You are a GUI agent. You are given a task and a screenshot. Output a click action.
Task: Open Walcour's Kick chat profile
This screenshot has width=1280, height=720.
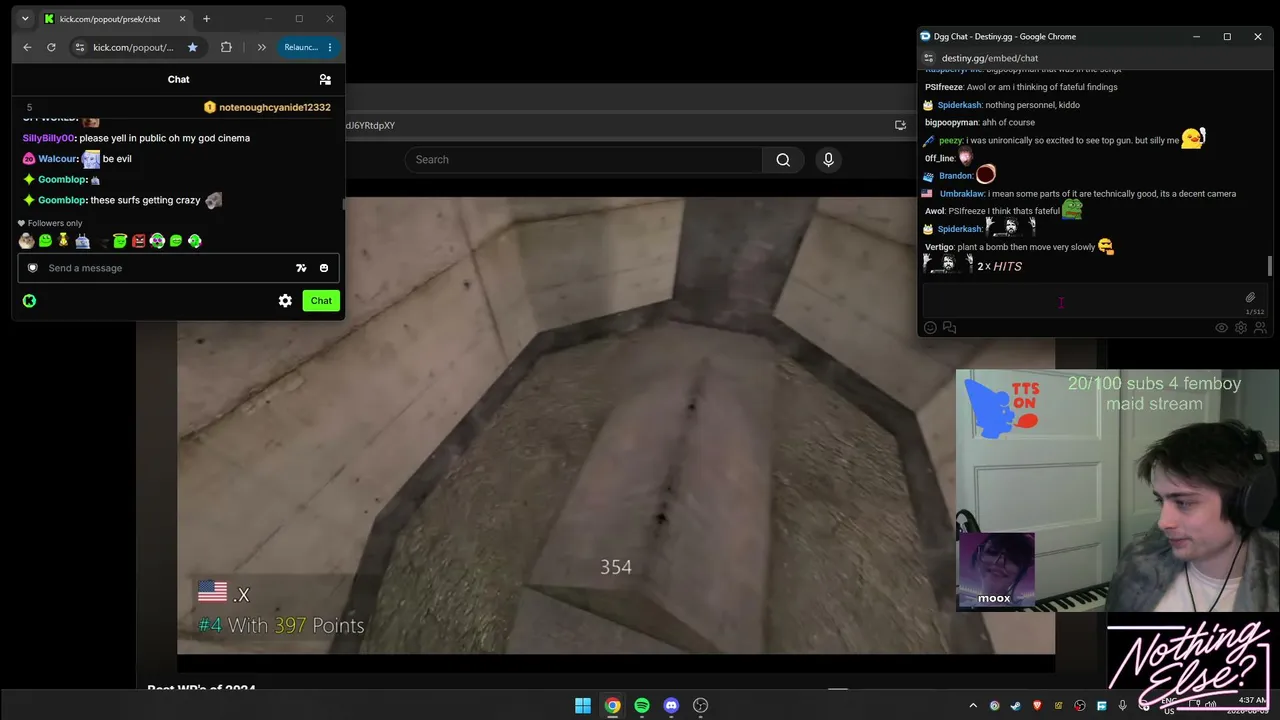click(x=57, y=159)
